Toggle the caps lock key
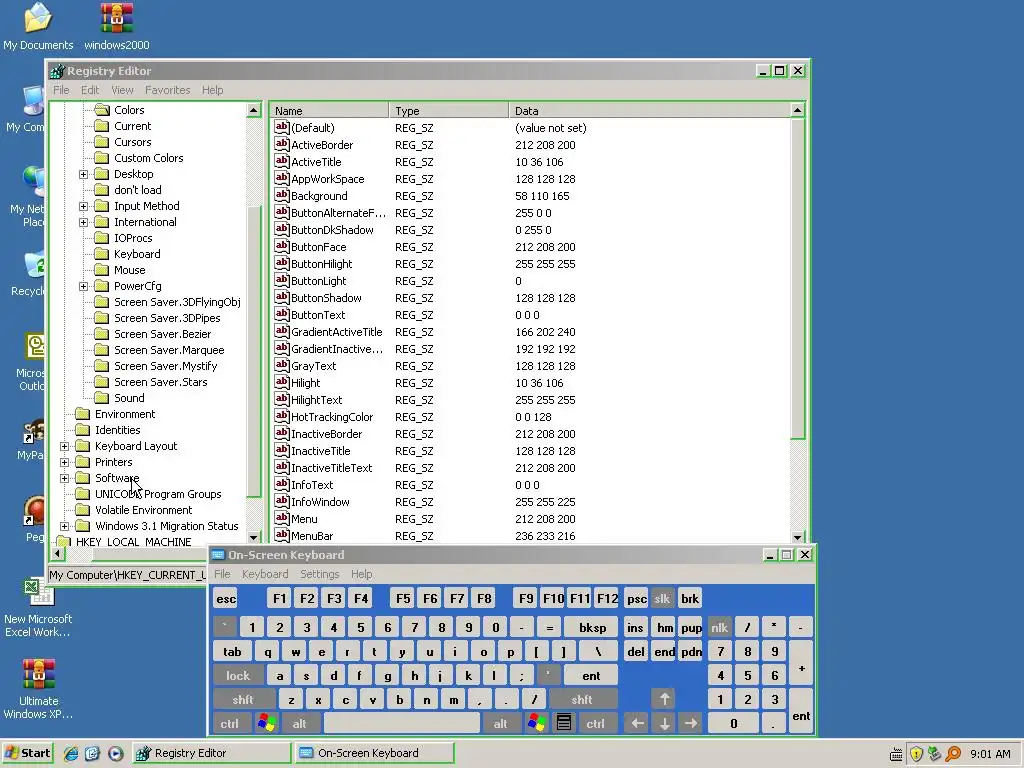 click(x=238, y=675)
